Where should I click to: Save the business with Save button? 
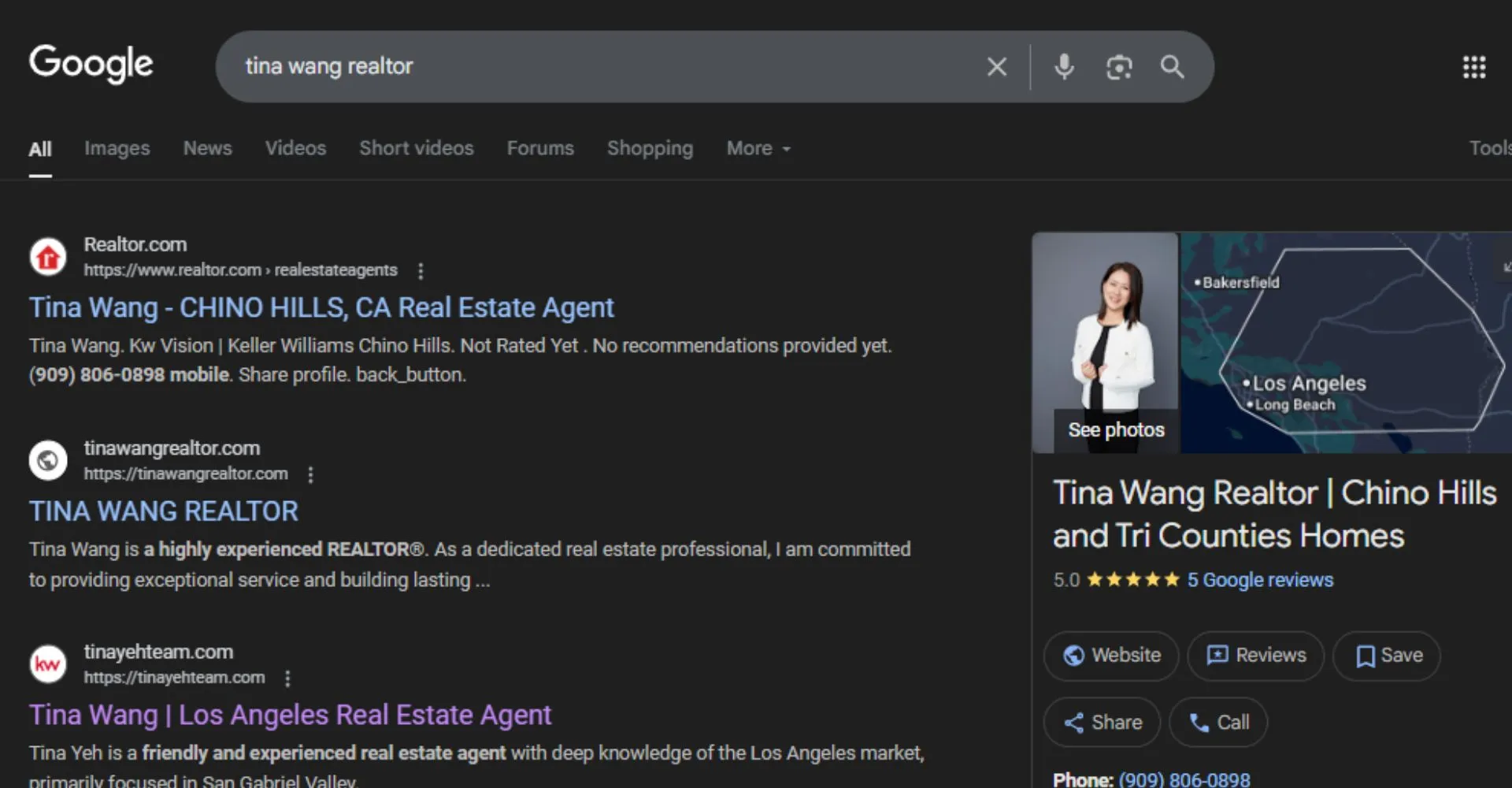coord(1388,656)
